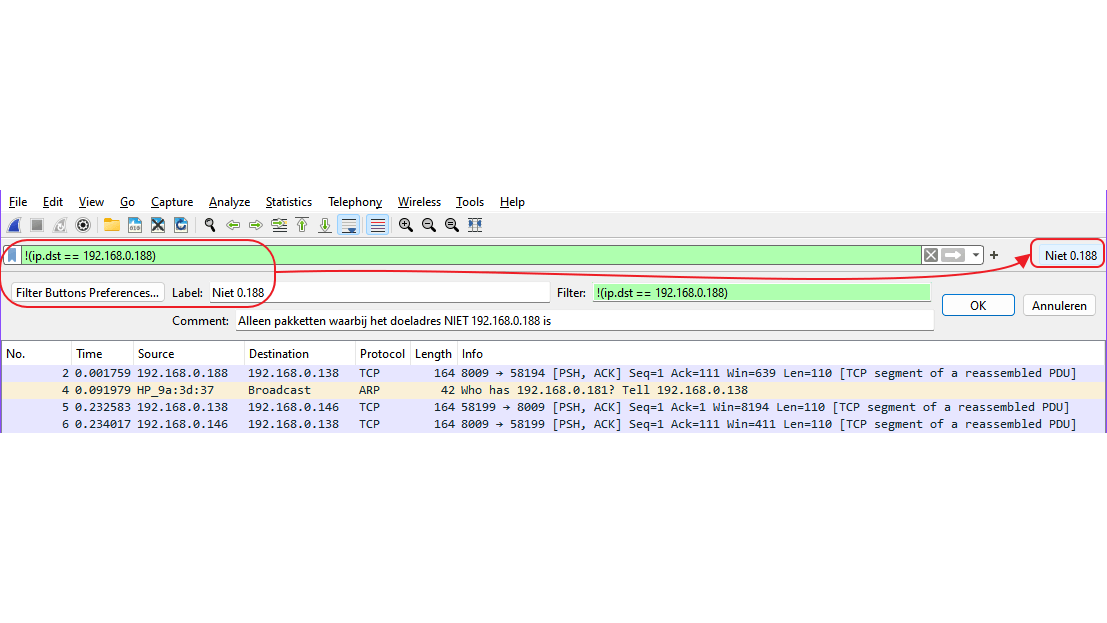Screen dimensions: 1107x623
Task: Zoom out on the packet text
Action: click(429, 225)
